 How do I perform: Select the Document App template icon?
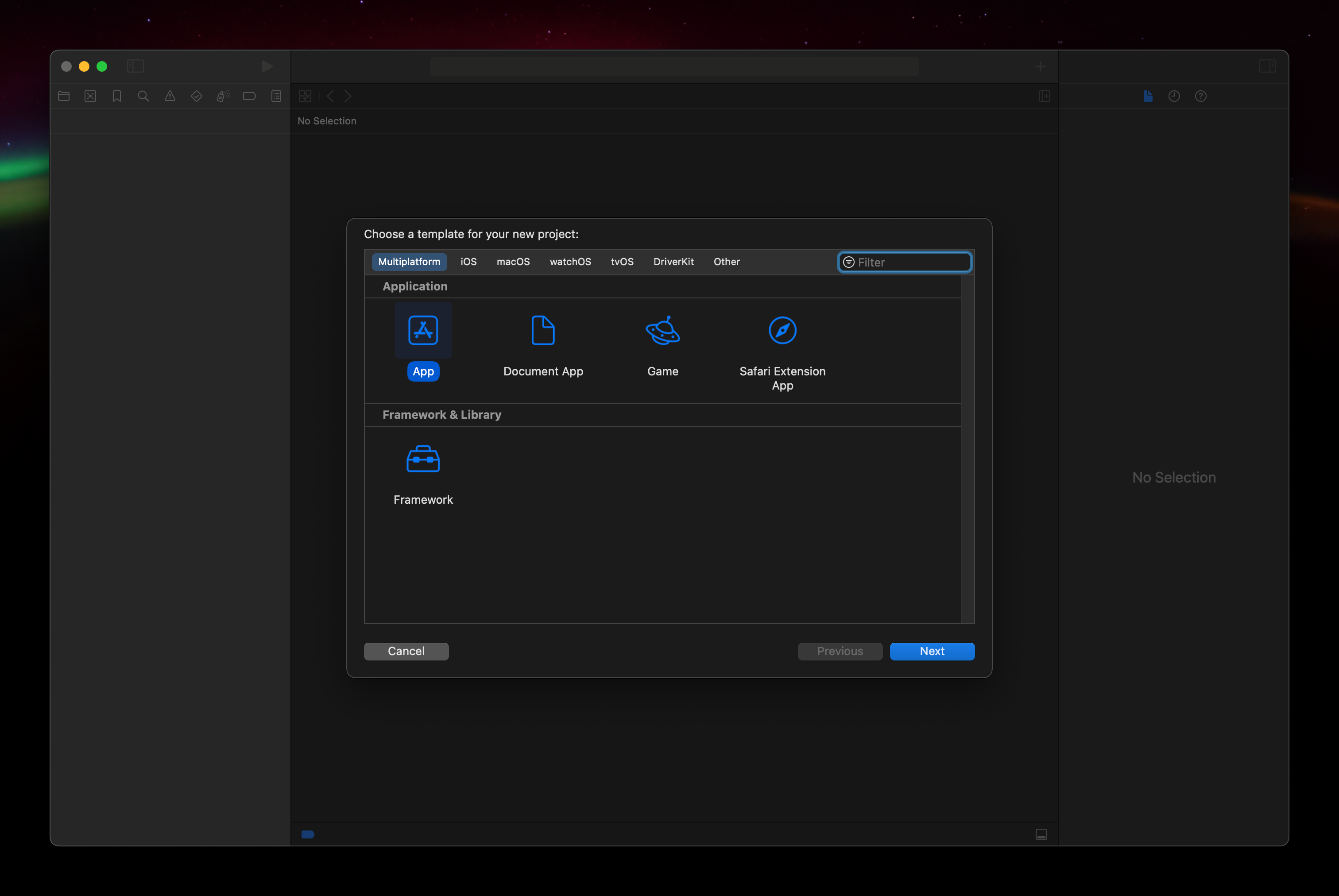click(x=543, y=329)
